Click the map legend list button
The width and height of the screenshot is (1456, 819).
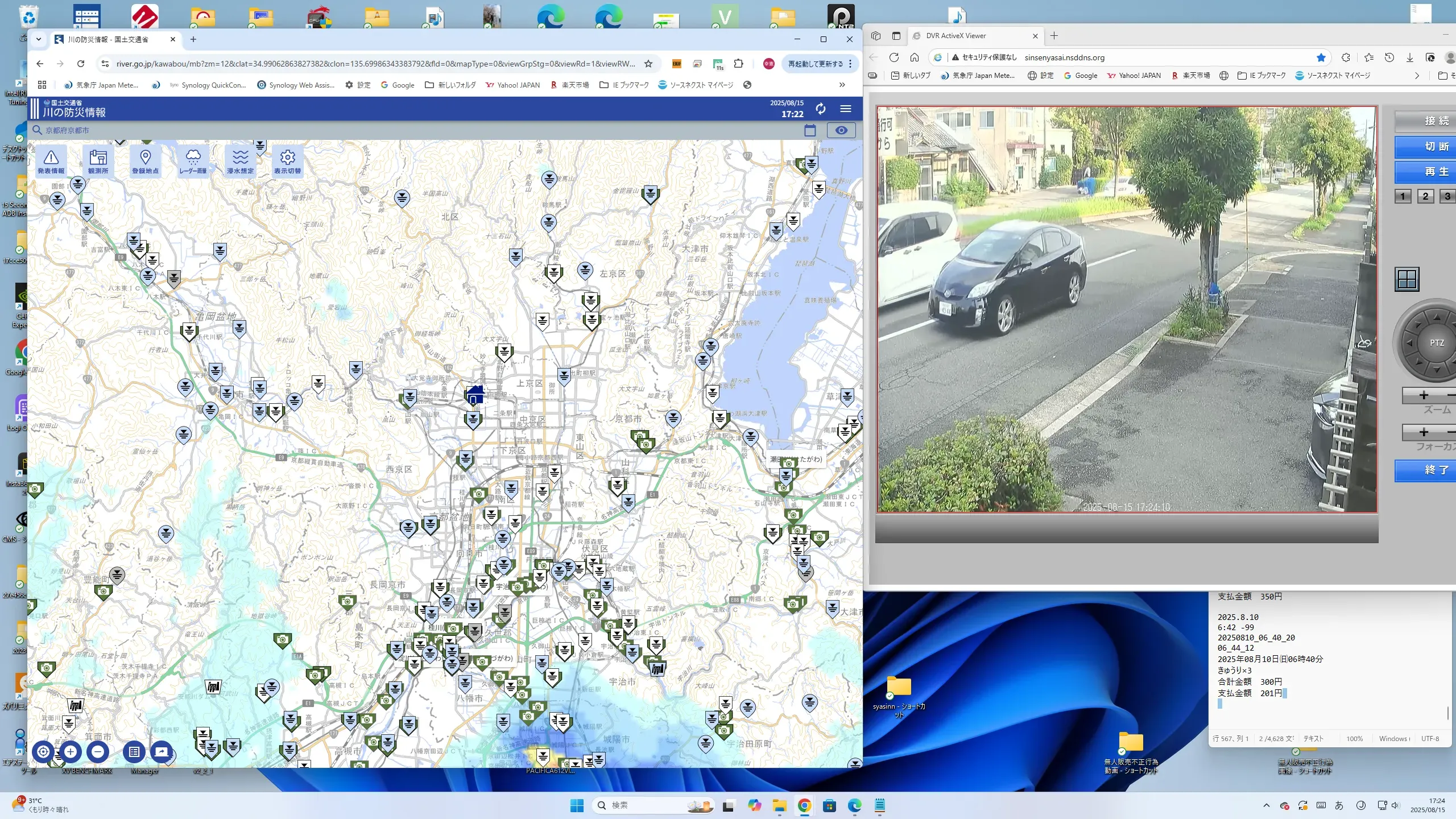[x=134, y=751]
